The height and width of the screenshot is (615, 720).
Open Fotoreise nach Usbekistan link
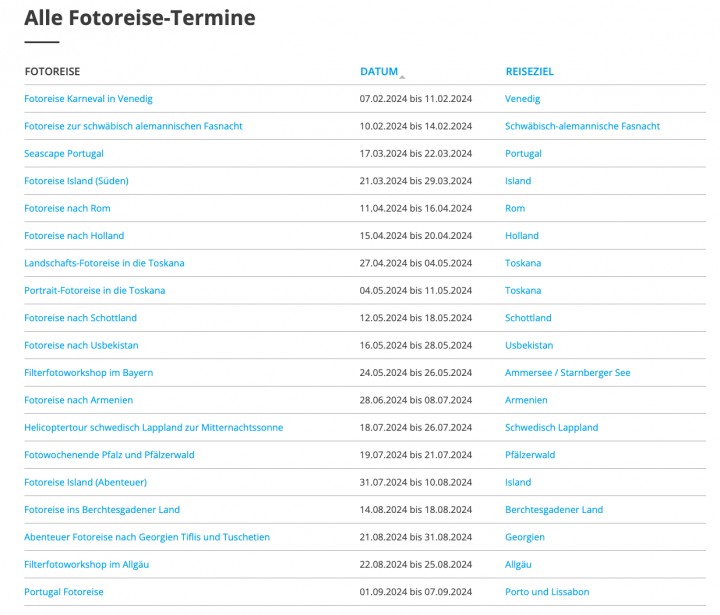81,345
